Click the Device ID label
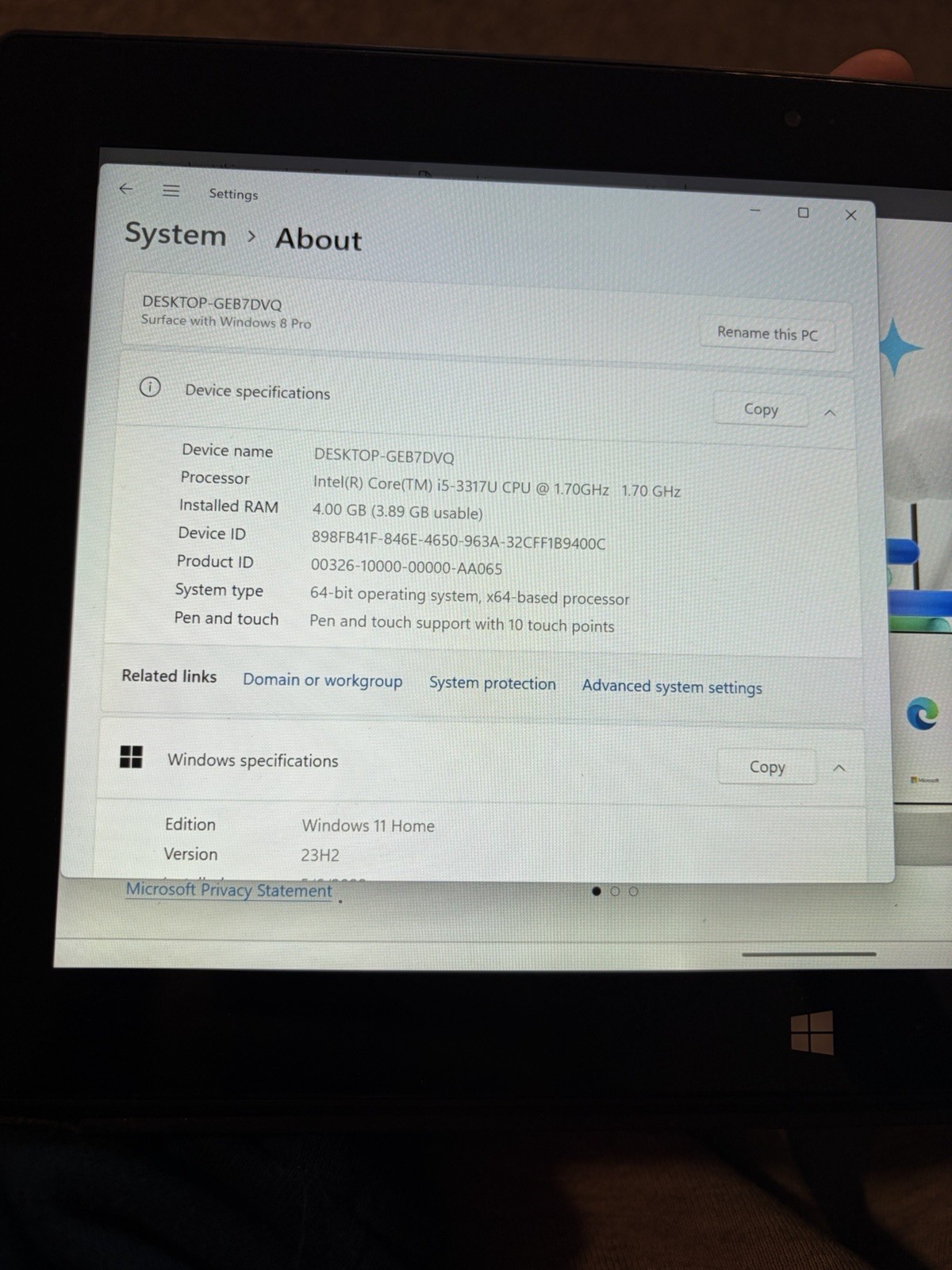This screenshot has width=952, height=1270. [212, 533]
